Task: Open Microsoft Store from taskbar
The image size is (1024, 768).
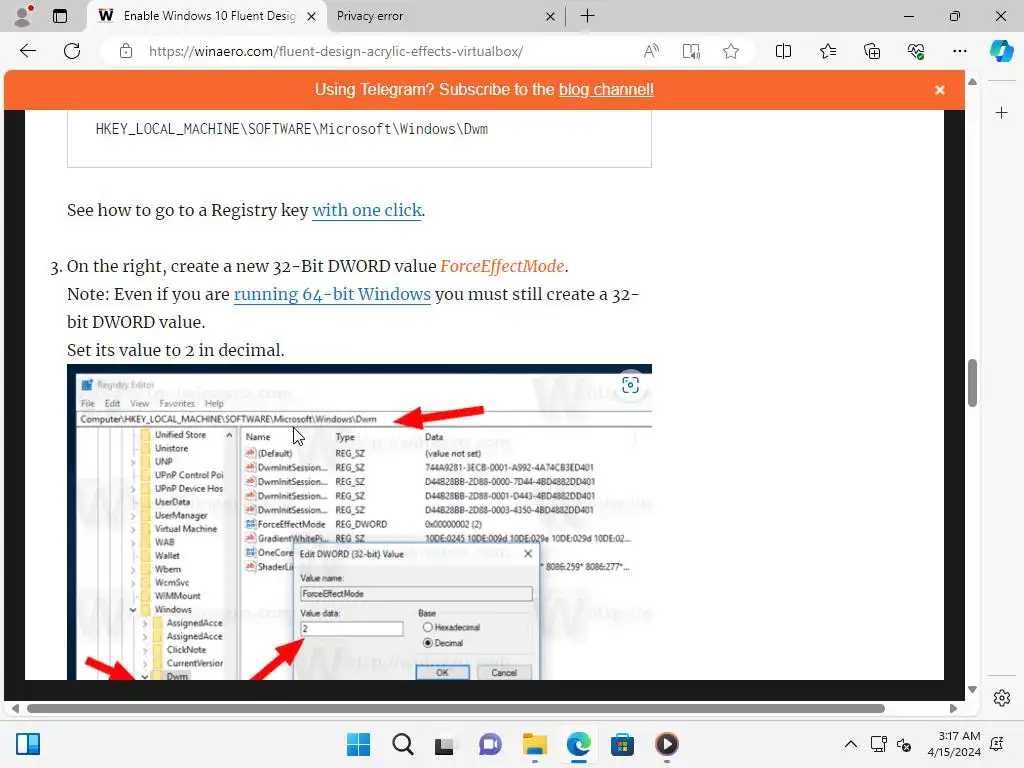Action: point(622,744)
